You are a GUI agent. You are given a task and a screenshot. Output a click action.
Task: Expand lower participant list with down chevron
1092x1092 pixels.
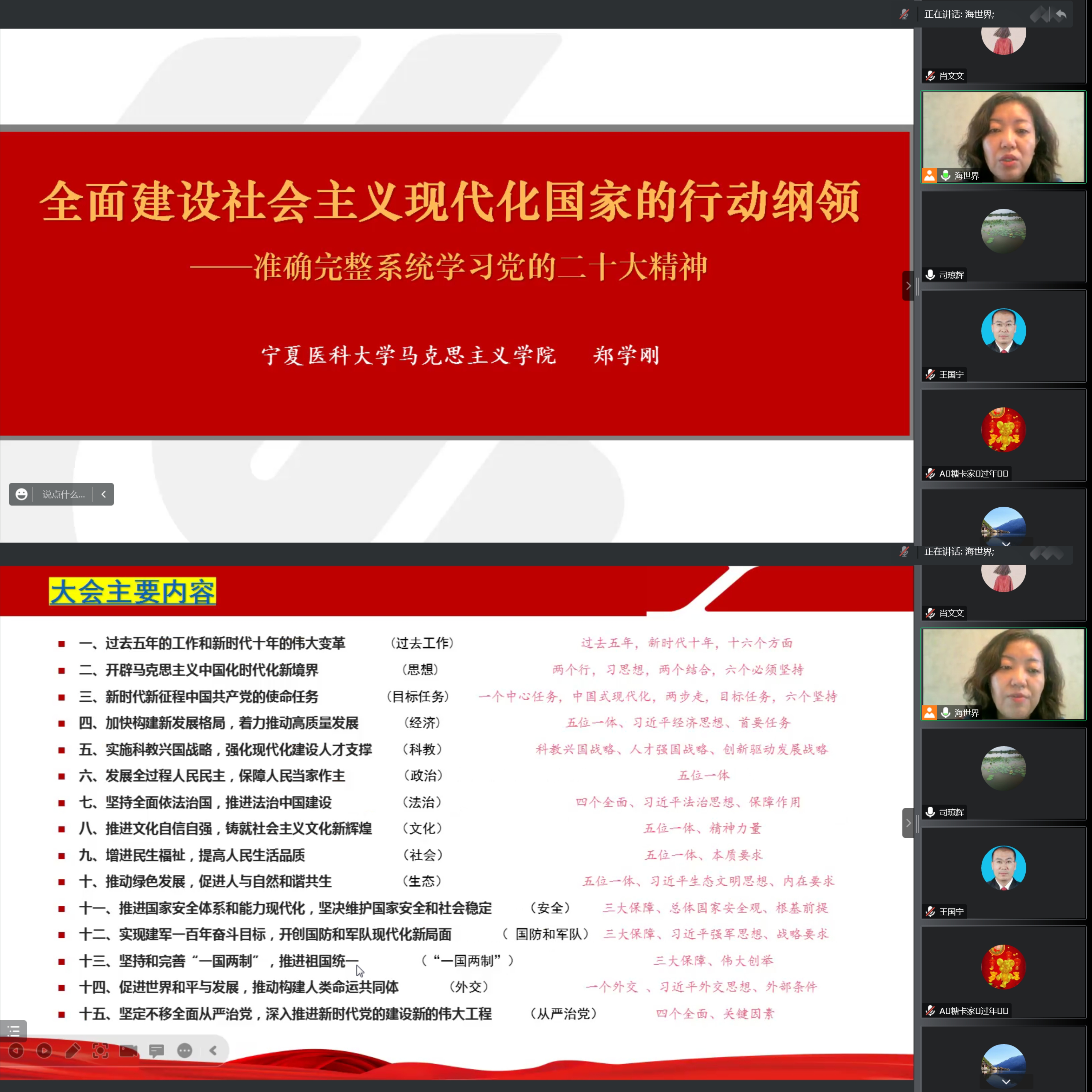click(x=1006, y=1081)
